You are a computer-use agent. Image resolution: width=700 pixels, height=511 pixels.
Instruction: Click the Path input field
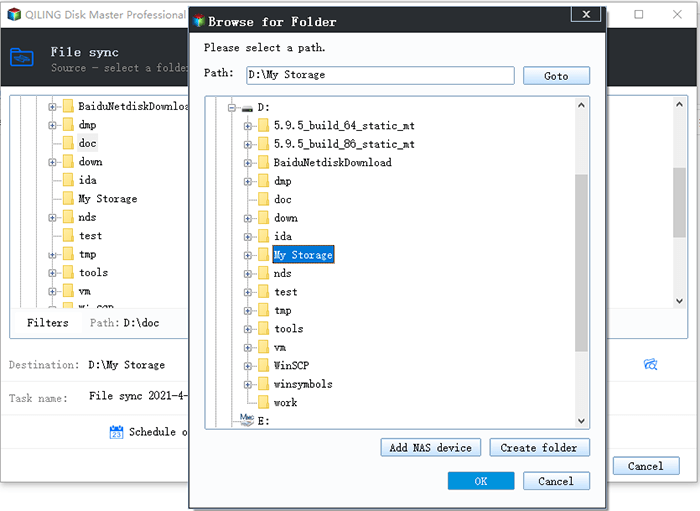(379, 75)
